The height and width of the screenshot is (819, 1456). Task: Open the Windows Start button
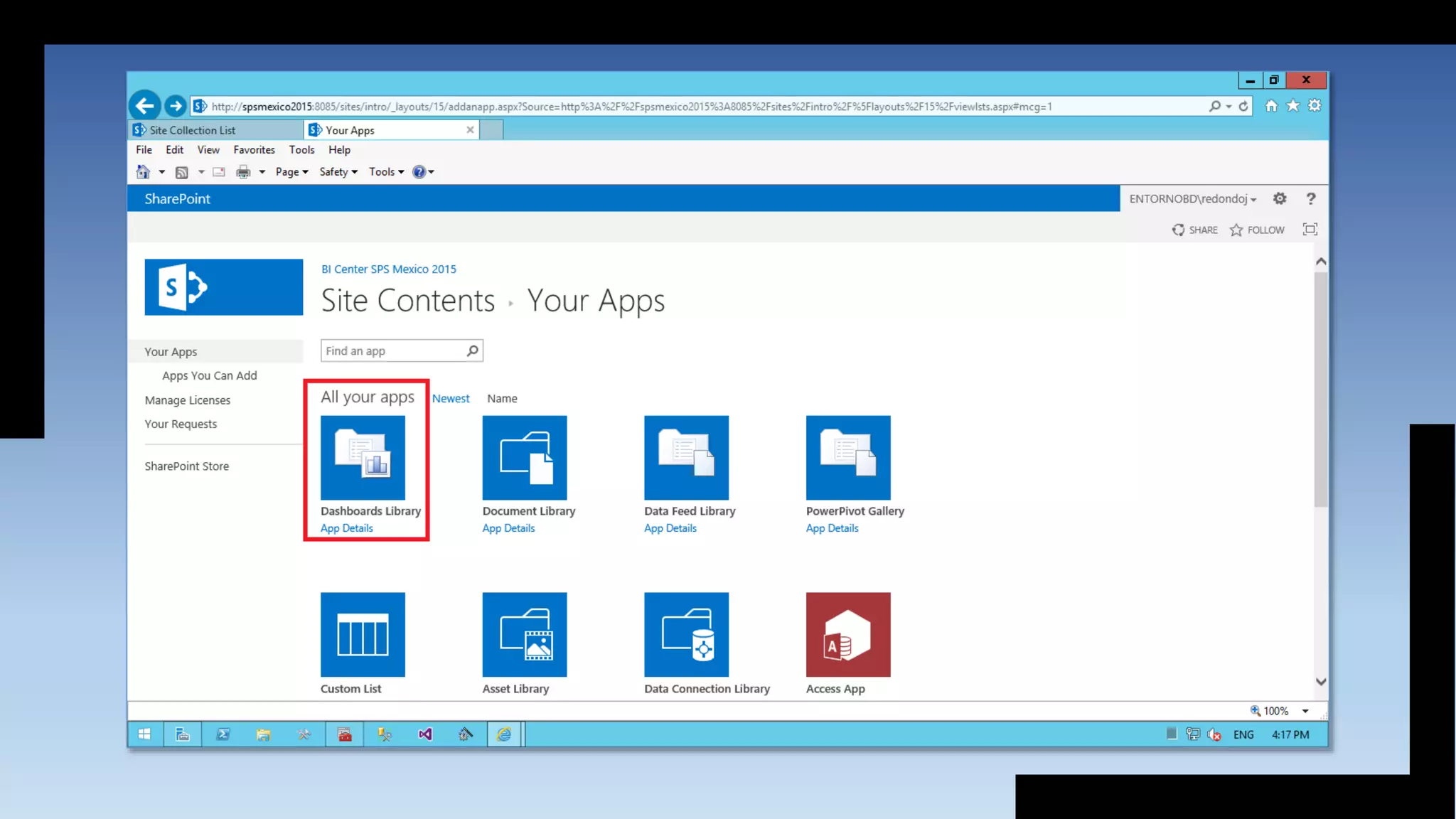pos(144,734)
